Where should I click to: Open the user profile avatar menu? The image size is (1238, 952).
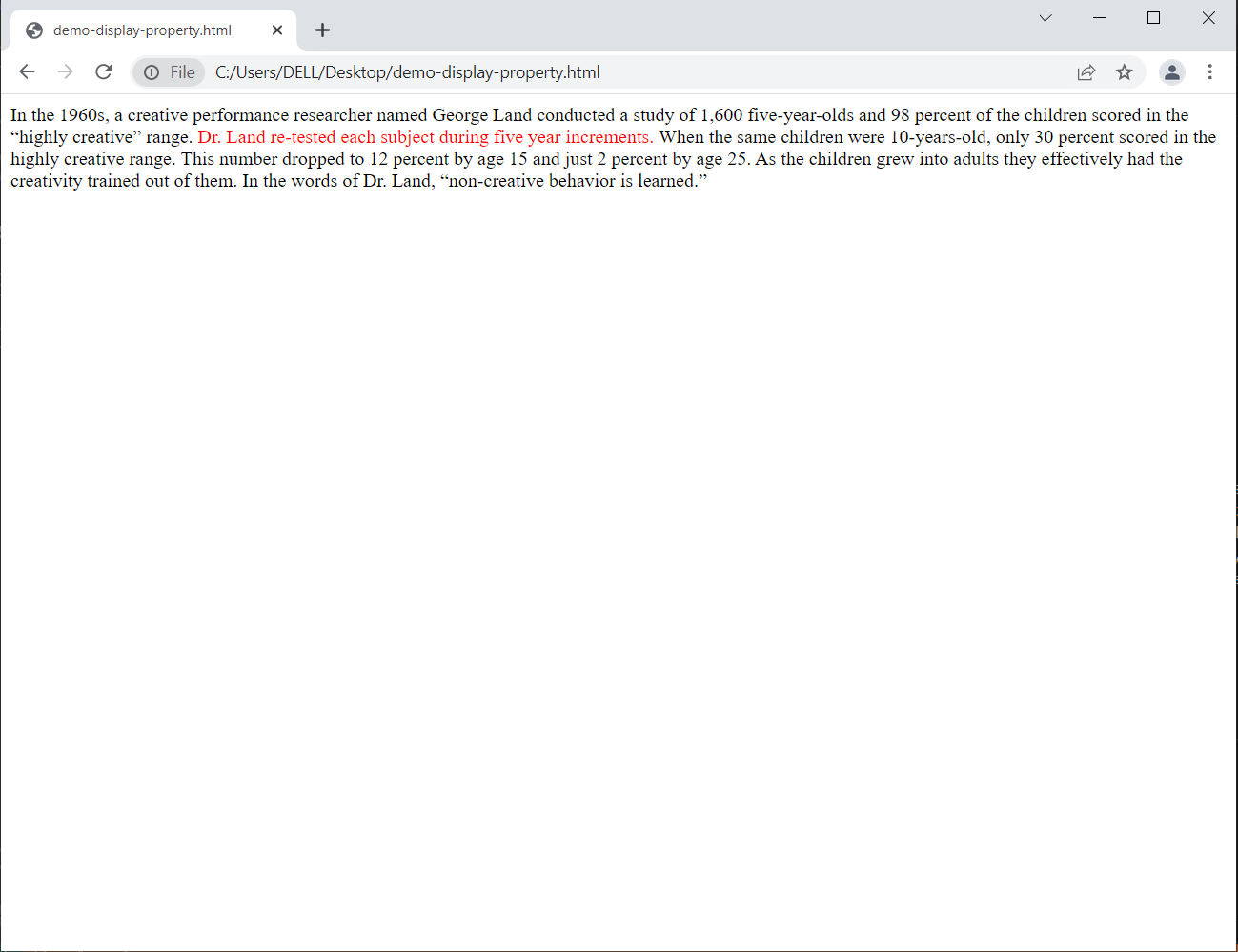(1171, 72)
